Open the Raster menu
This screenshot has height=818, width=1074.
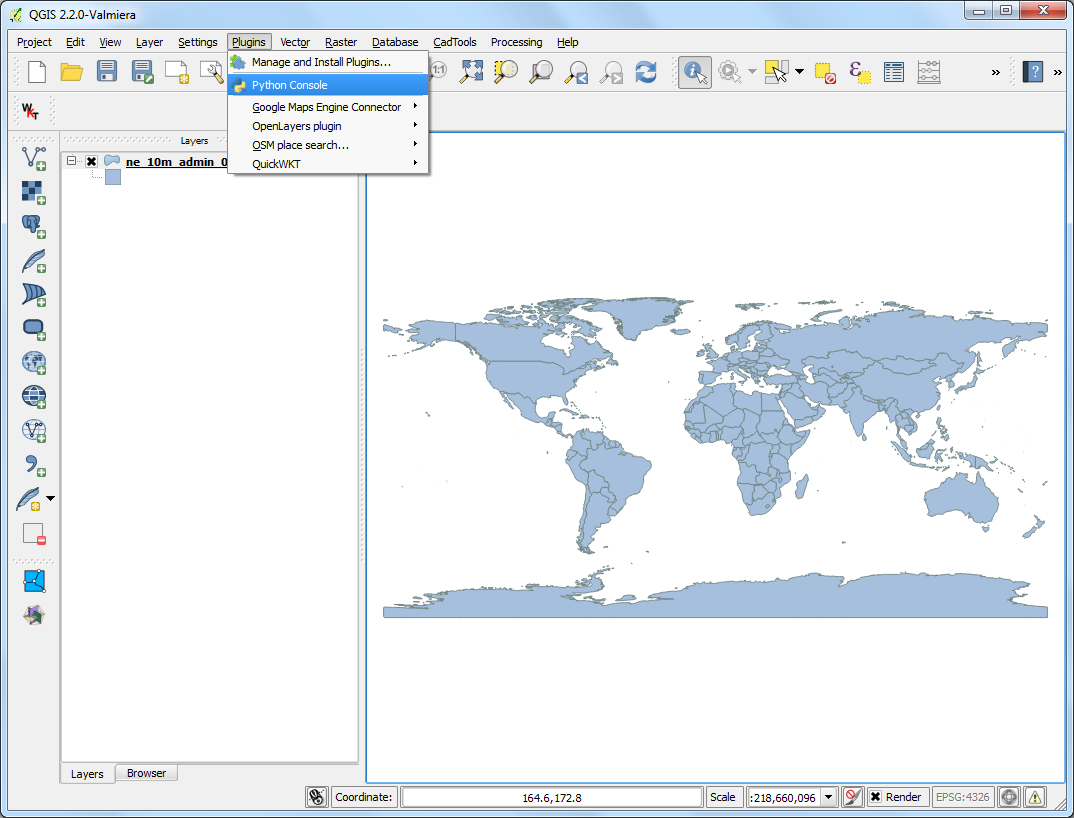[341, 42]
